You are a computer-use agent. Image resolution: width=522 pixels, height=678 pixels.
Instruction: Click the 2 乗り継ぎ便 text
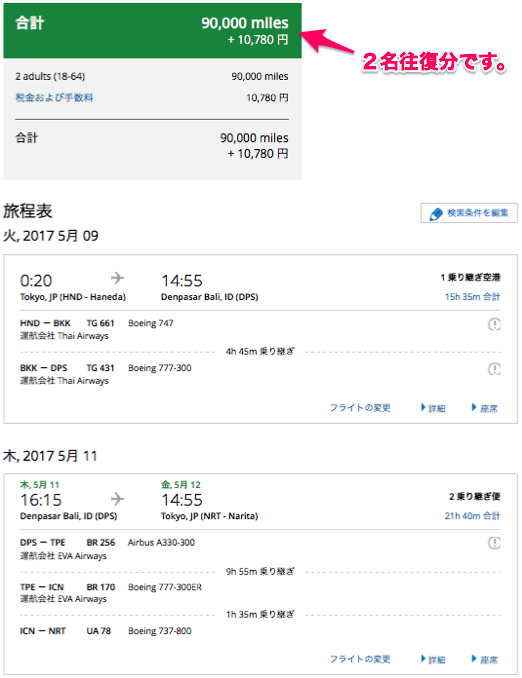[474, 496]
